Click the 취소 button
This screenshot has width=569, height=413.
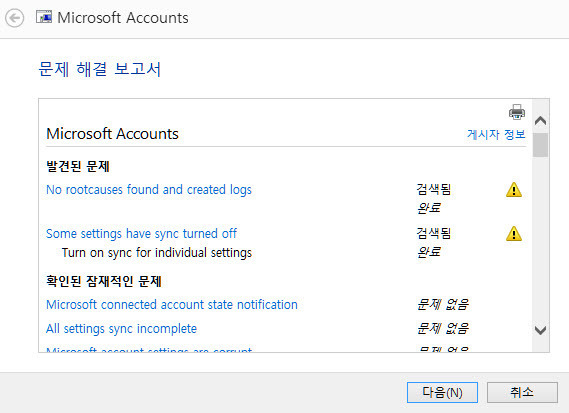coord(522,392)
